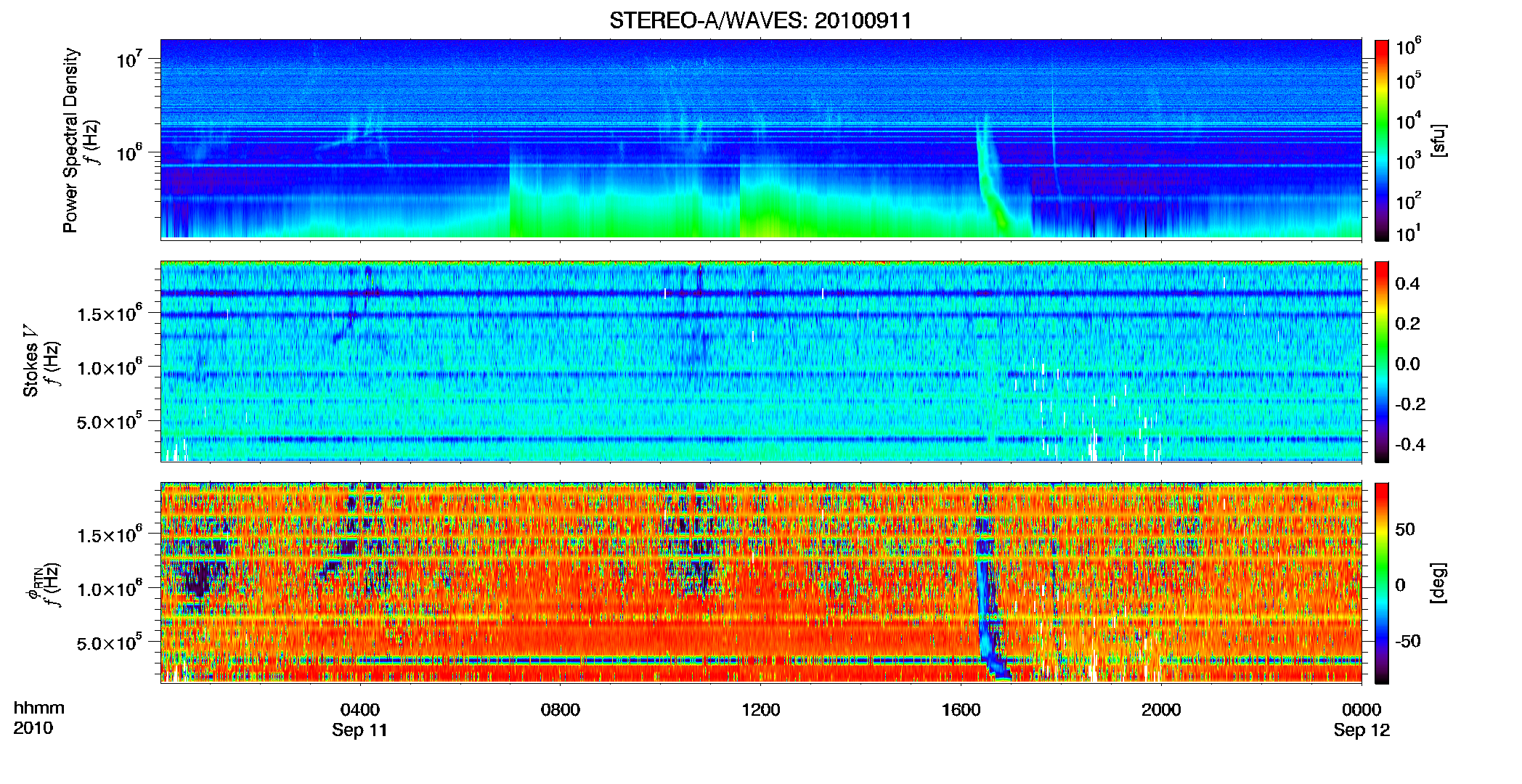This screenshot has height=784, width=1522.
Task: Click the 0800 time axis label
Action: point(561,710)
